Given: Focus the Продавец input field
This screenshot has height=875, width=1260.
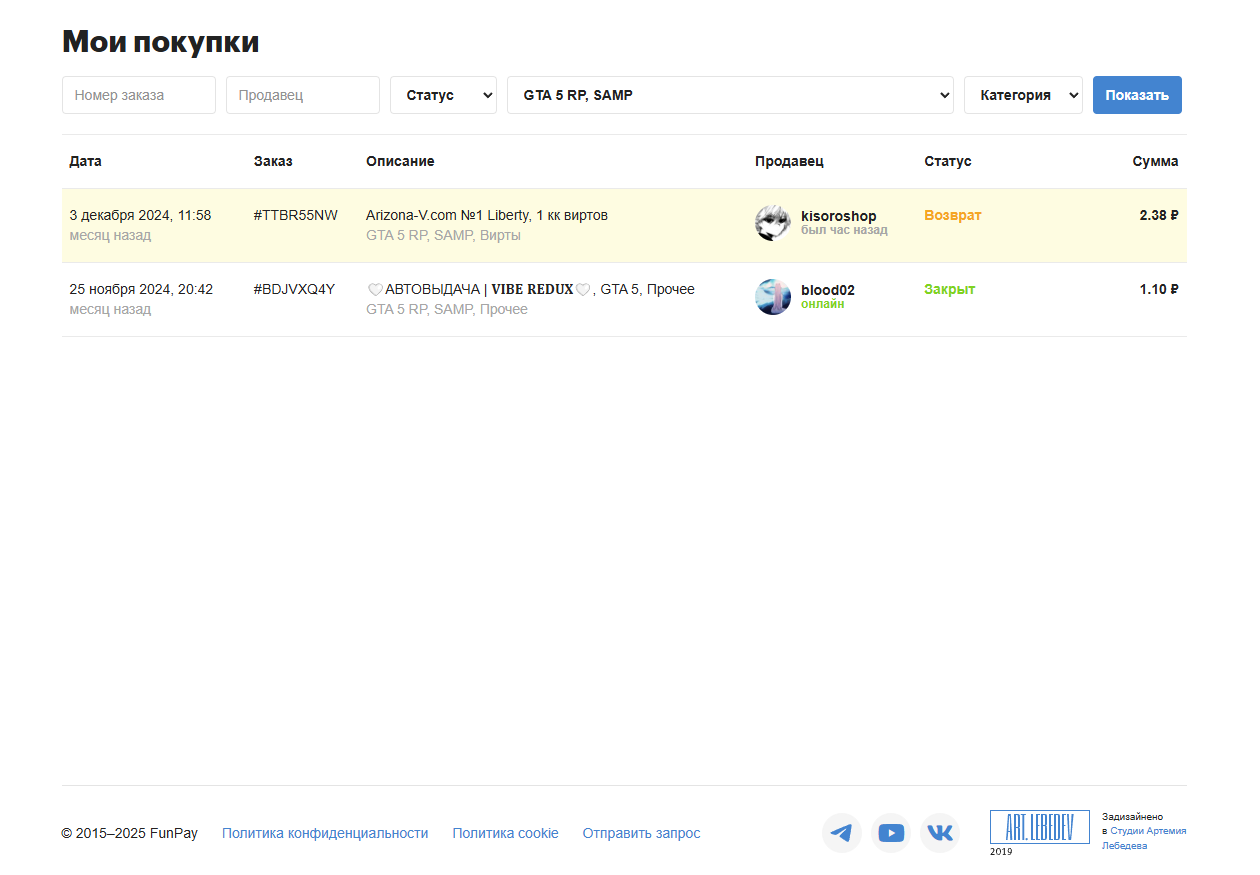Looking at the screenshot, I should 303,95.
